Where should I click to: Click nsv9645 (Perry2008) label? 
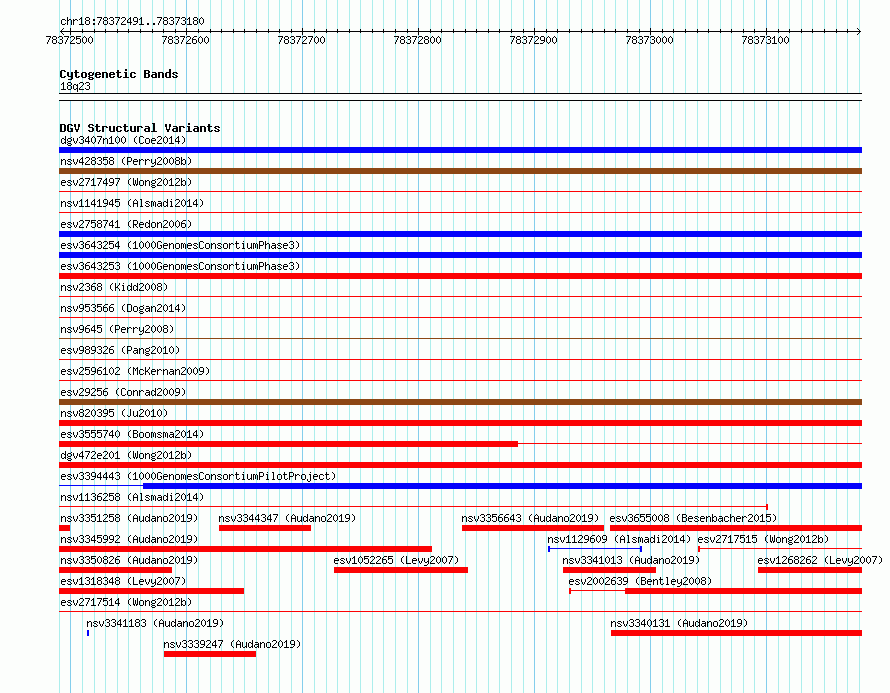pos(117,329)
